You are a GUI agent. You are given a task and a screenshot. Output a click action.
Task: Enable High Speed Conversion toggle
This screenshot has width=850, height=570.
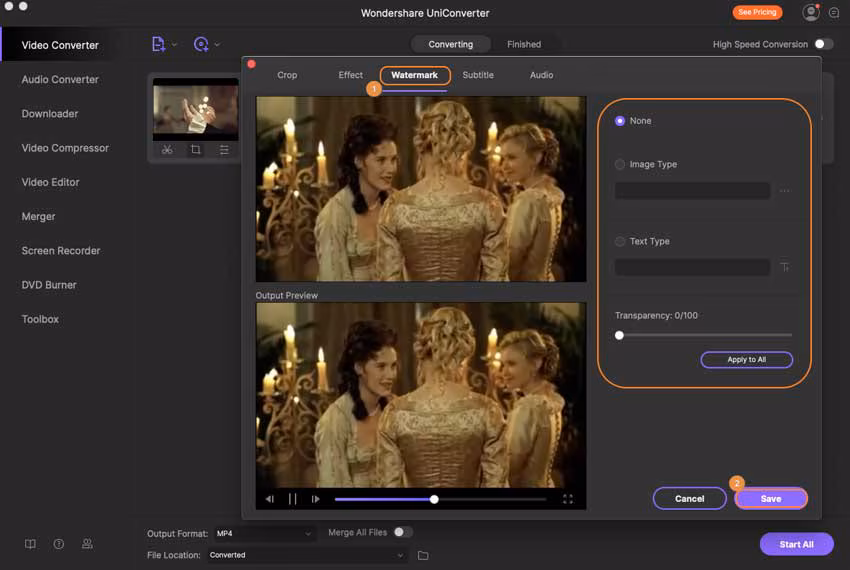823,44
